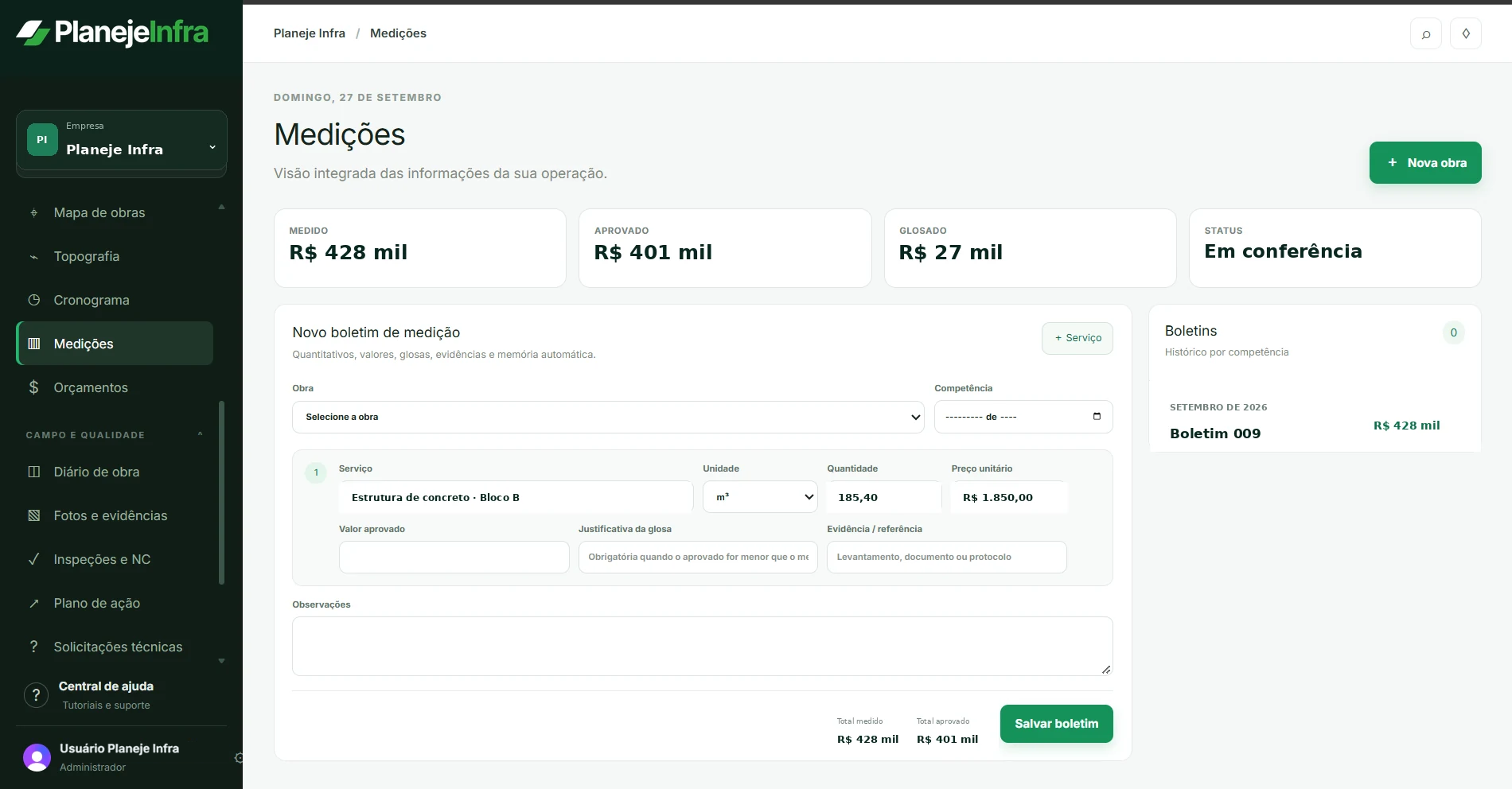Open the user settings gear icon

pyautogui.click(x=239, y=758)
